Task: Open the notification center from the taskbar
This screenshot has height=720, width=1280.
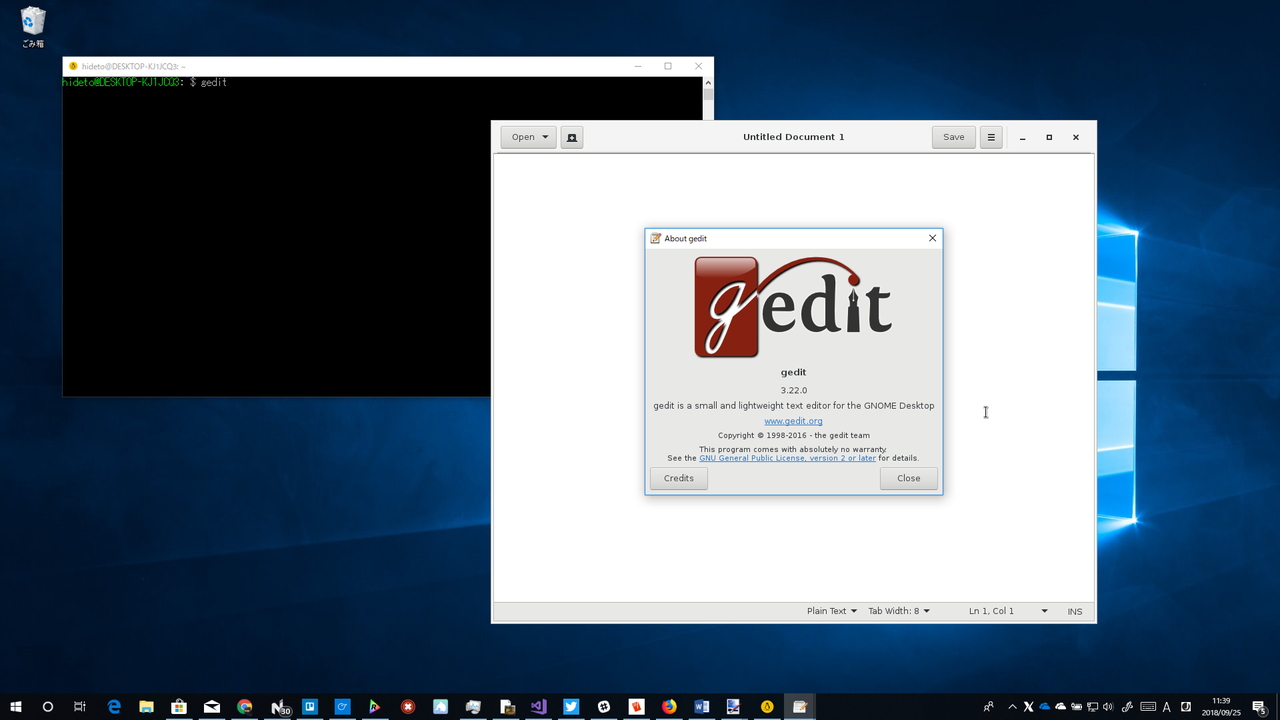Action: coord(1260,707)
